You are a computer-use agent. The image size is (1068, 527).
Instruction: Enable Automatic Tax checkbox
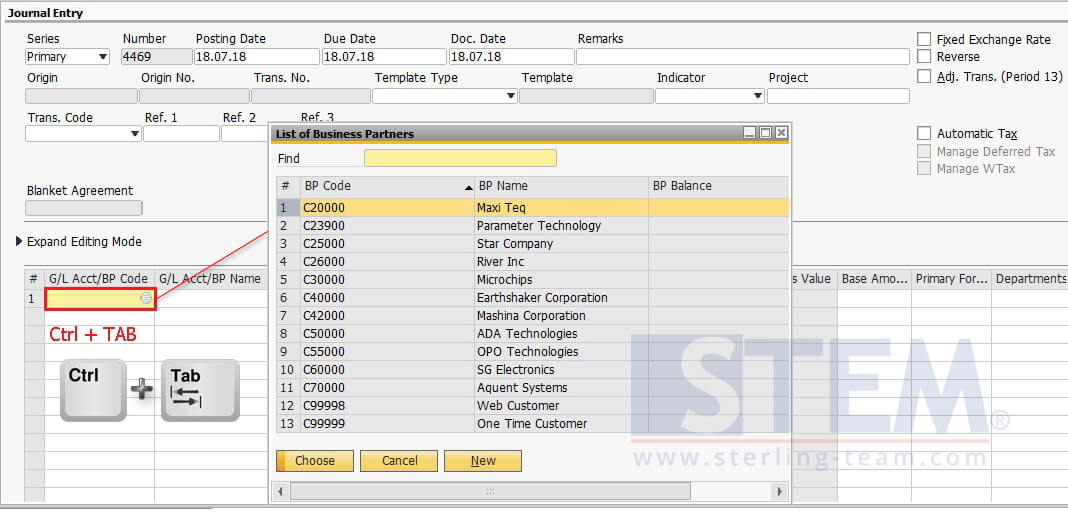[924, 133]
